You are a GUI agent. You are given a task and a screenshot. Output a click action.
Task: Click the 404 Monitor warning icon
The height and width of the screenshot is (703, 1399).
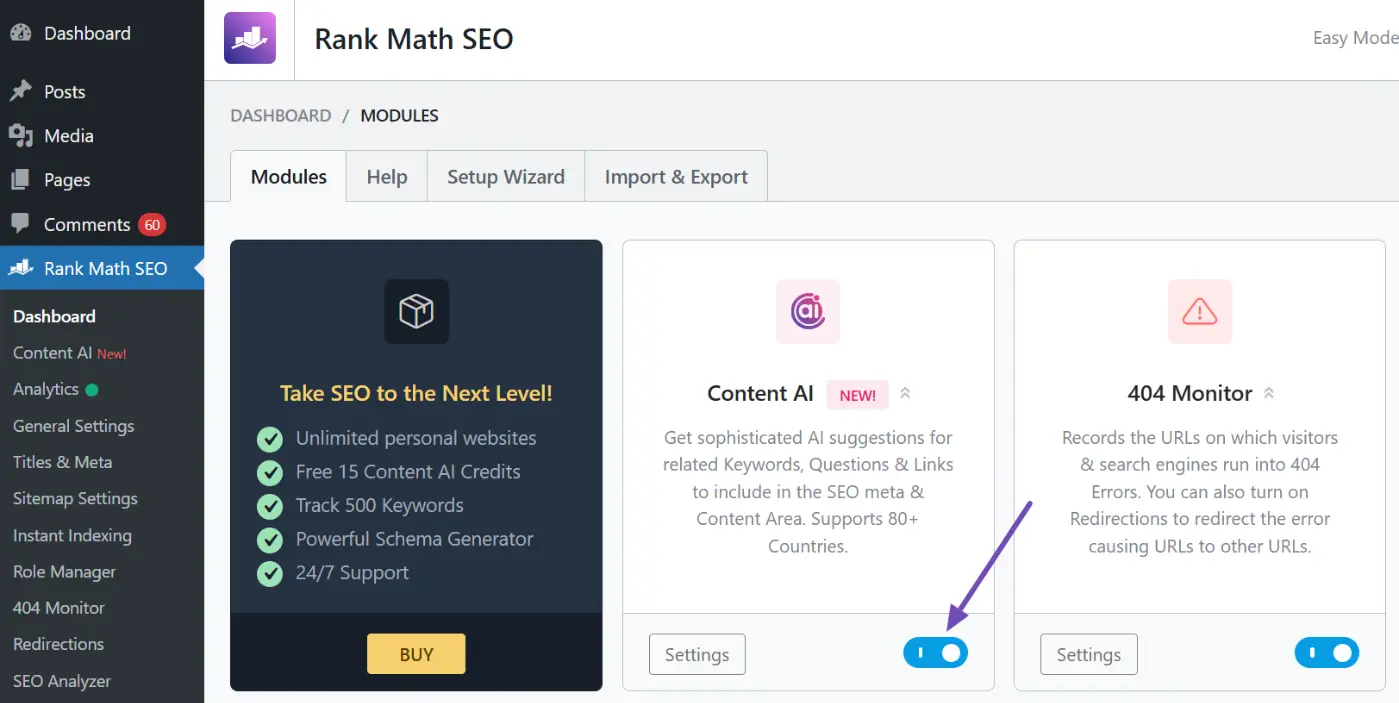point(1199,311)
